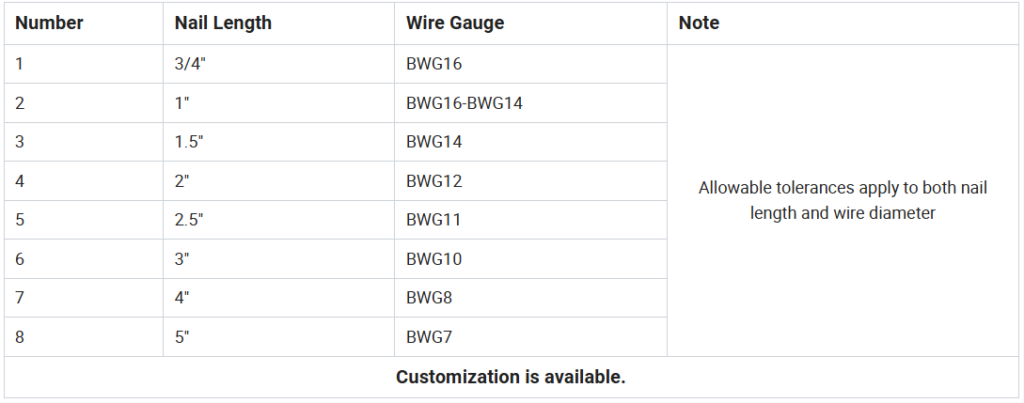1024x403 pixels.
Task: Select the 3/4" nail length cell
Action: (279, 64)
